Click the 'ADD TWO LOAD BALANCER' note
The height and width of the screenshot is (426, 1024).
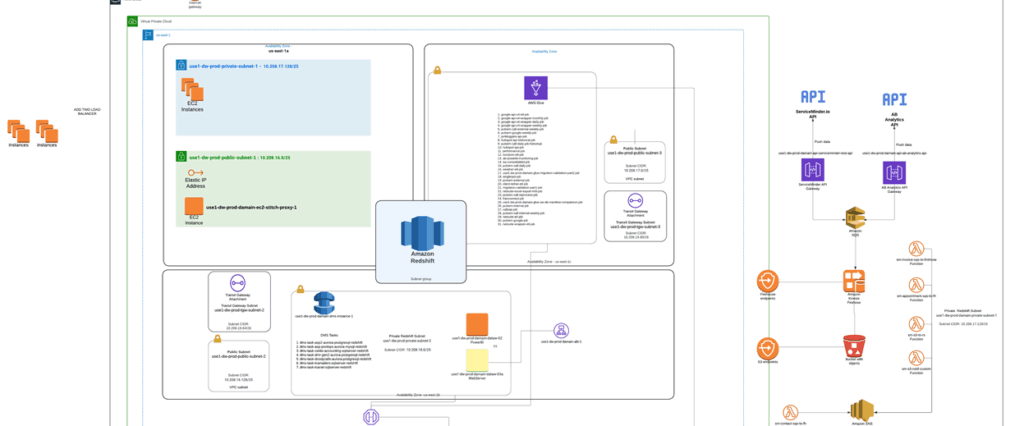87,111
